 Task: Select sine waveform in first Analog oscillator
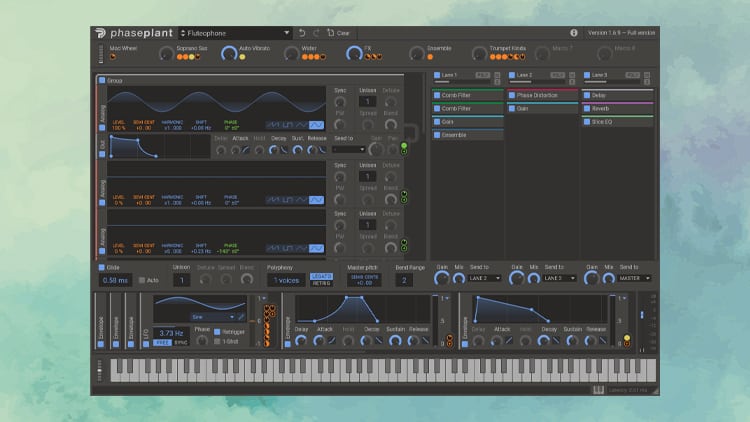(316, 125)
